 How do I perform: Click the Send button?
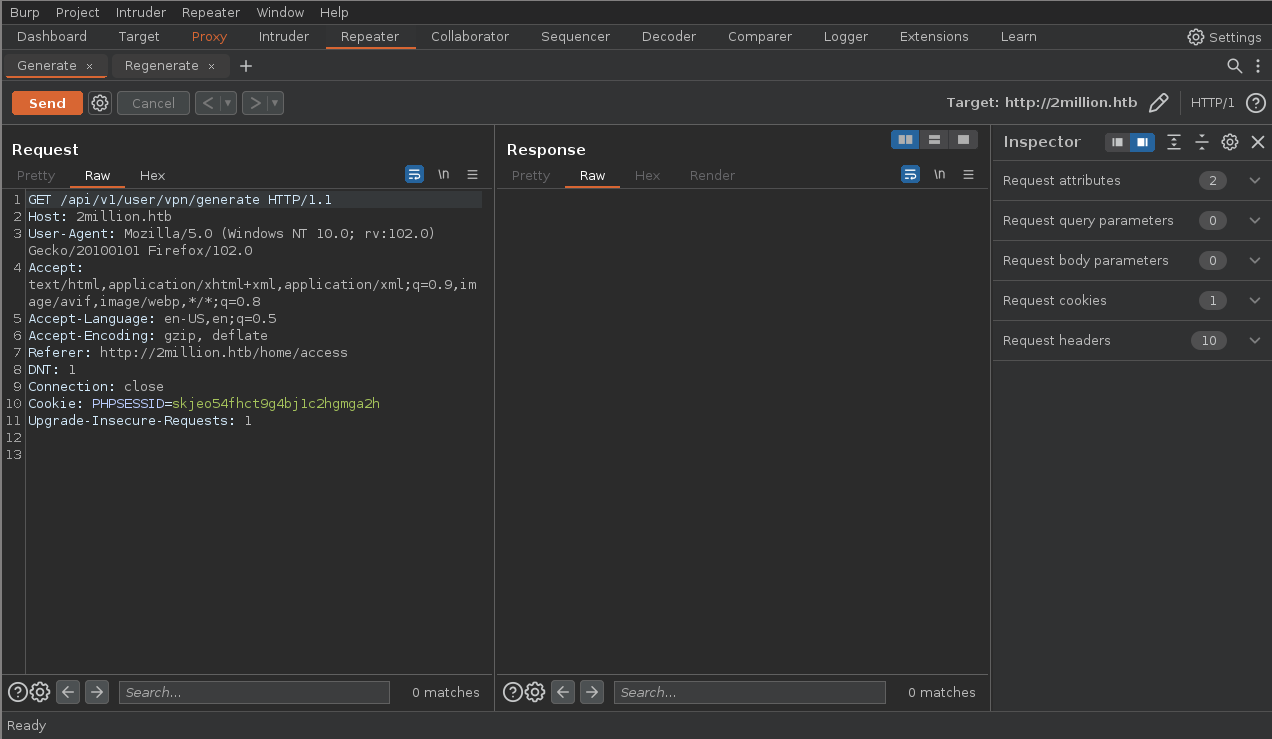click(47, 103)
